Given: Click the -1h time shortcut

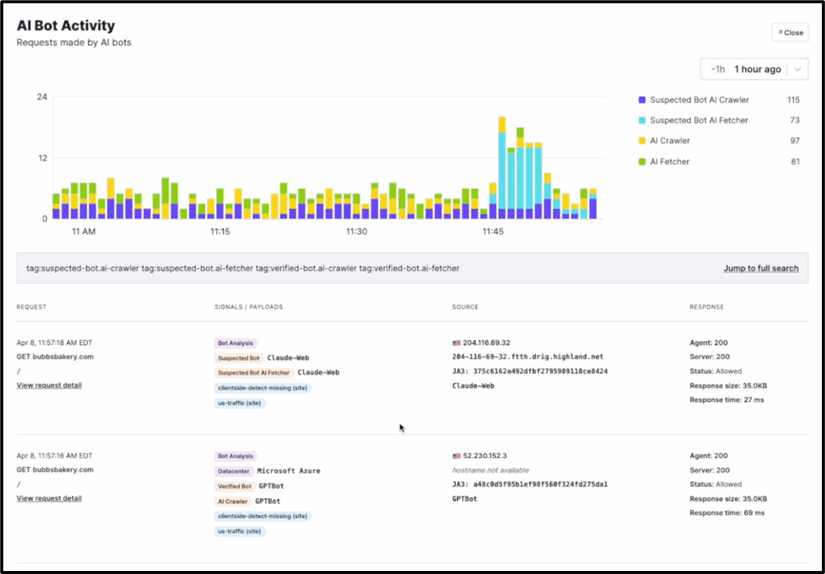Looking at the screenshot, I should pyautogui.click(x=716, y=69).
